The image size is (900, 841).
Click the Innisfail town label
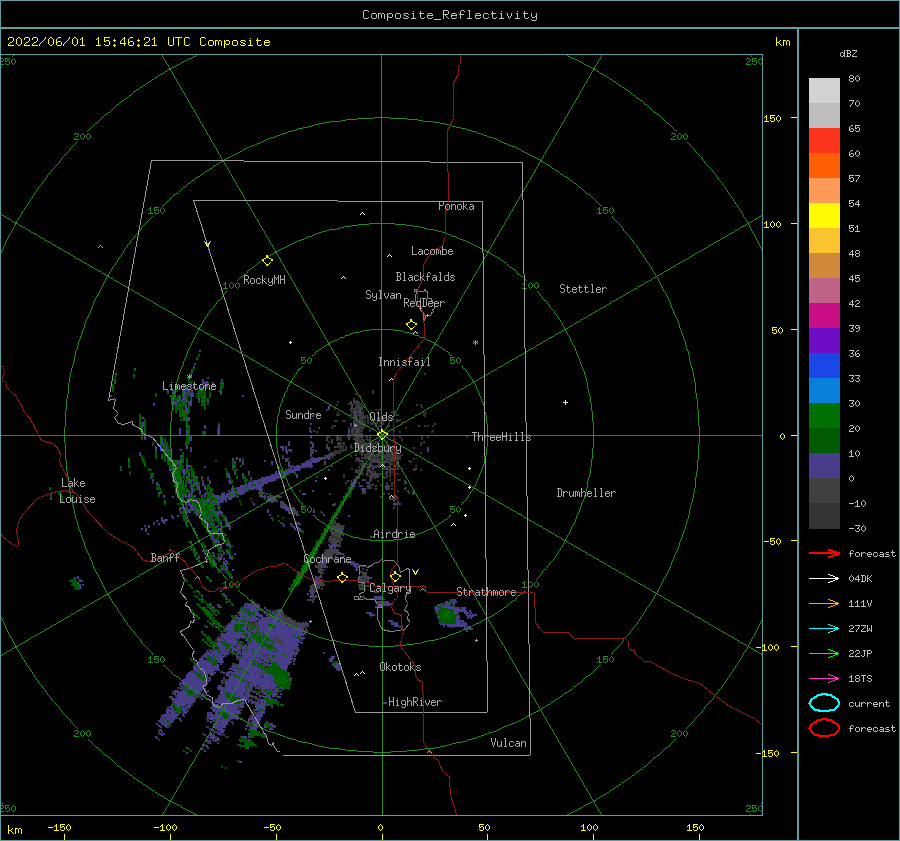pyautogui.click(x=404, y=362)
